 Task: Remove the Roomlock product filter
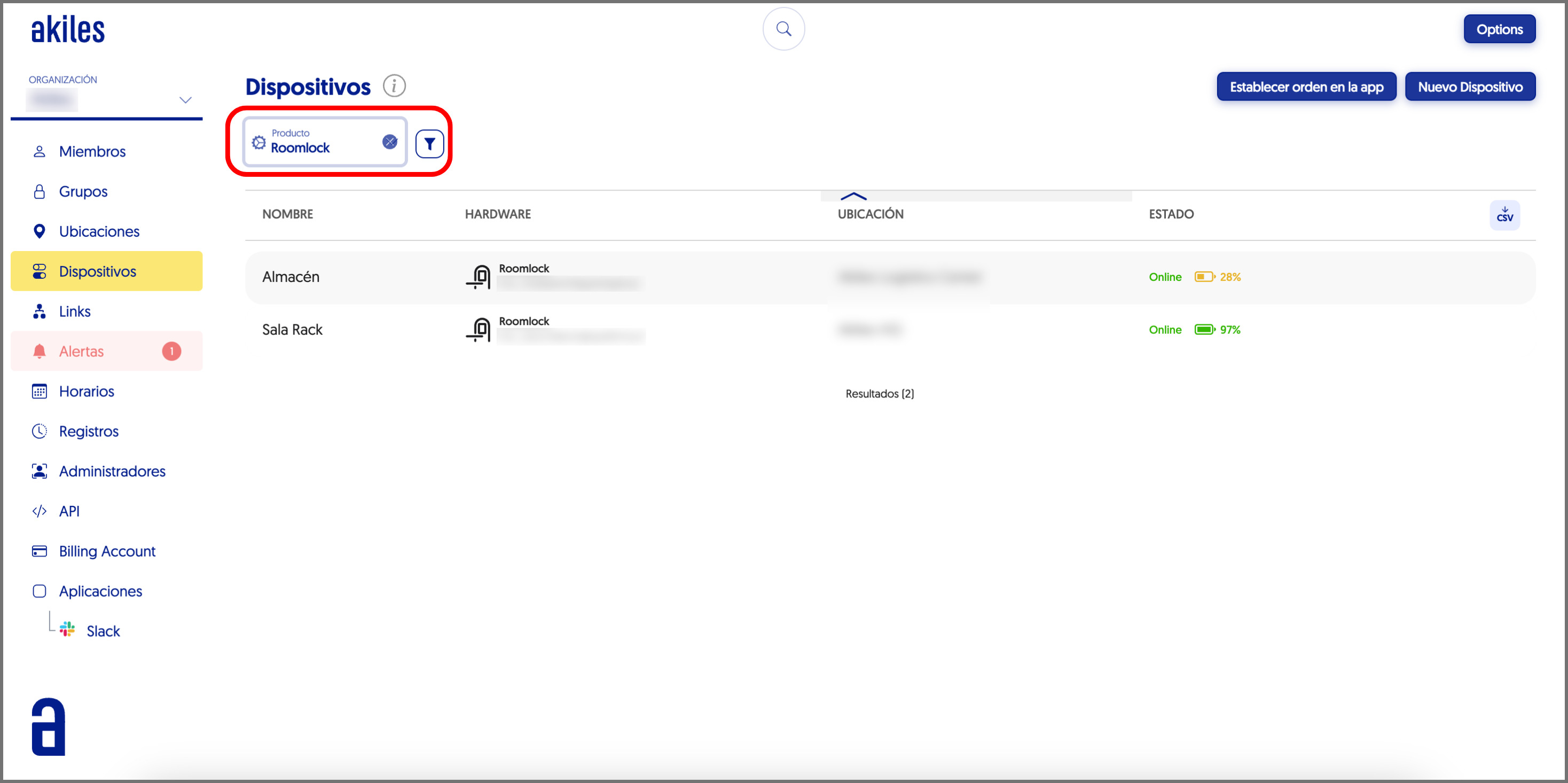click(x=389, y=142)
